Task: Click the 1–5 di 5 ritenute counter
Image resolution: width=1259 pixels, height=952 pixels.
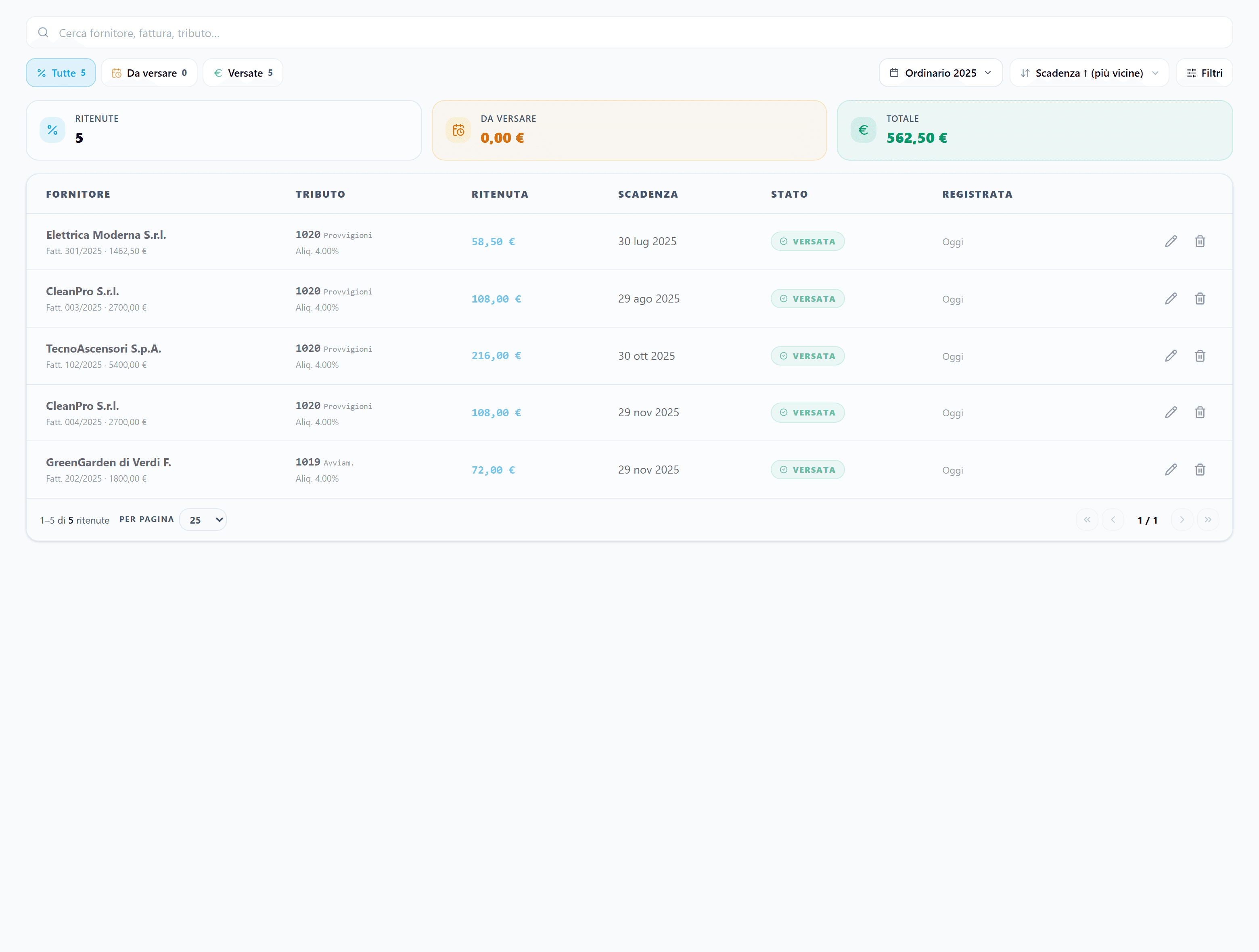Action: [x=75, y=520]
